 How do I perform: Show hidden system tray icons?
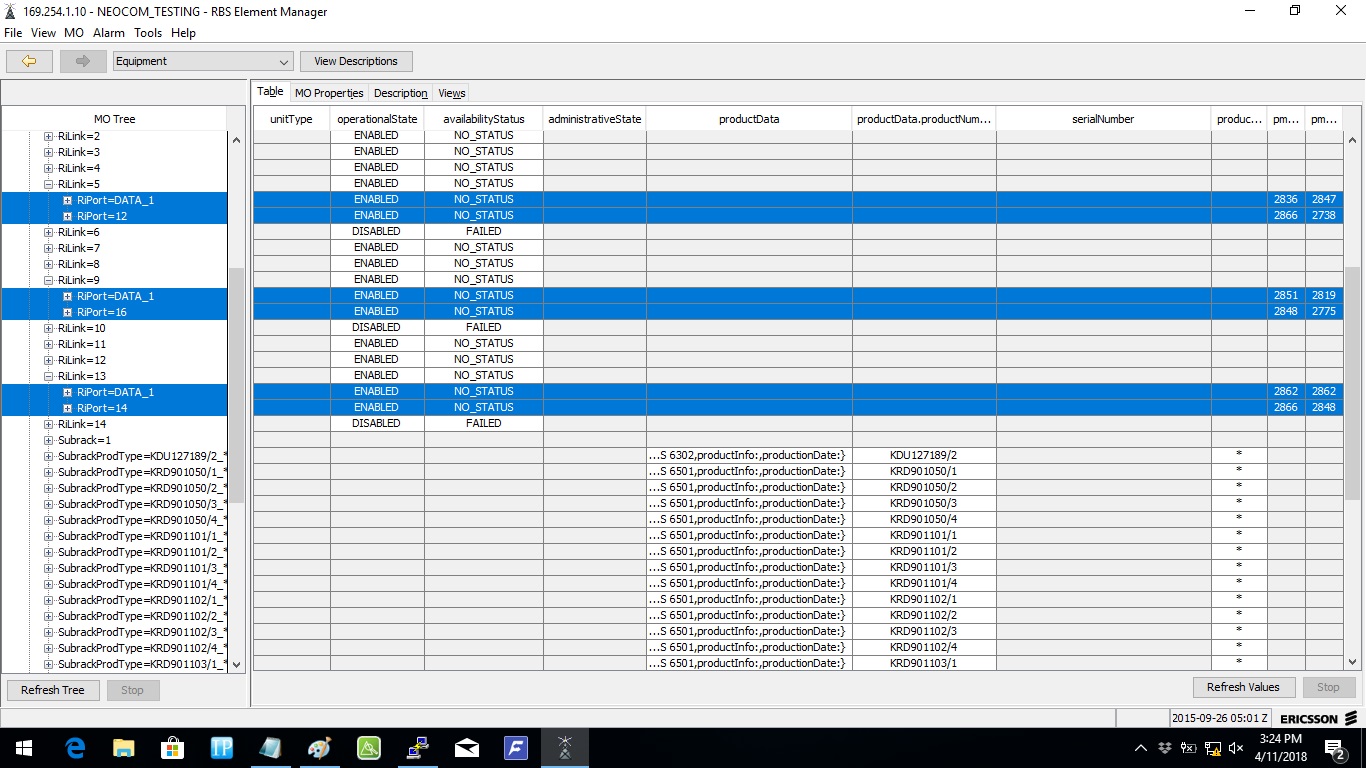coord(1141,748)
